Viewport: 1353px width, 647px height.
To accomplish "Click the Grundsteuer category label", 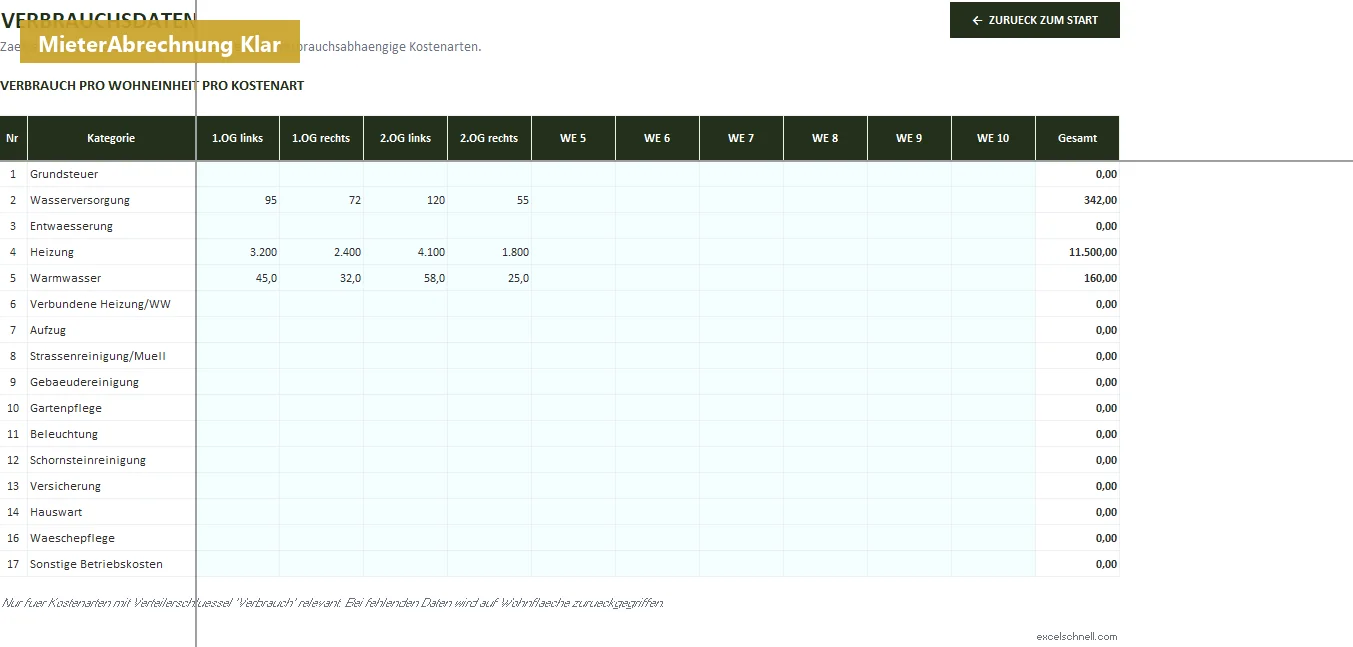I will [64, 174].
